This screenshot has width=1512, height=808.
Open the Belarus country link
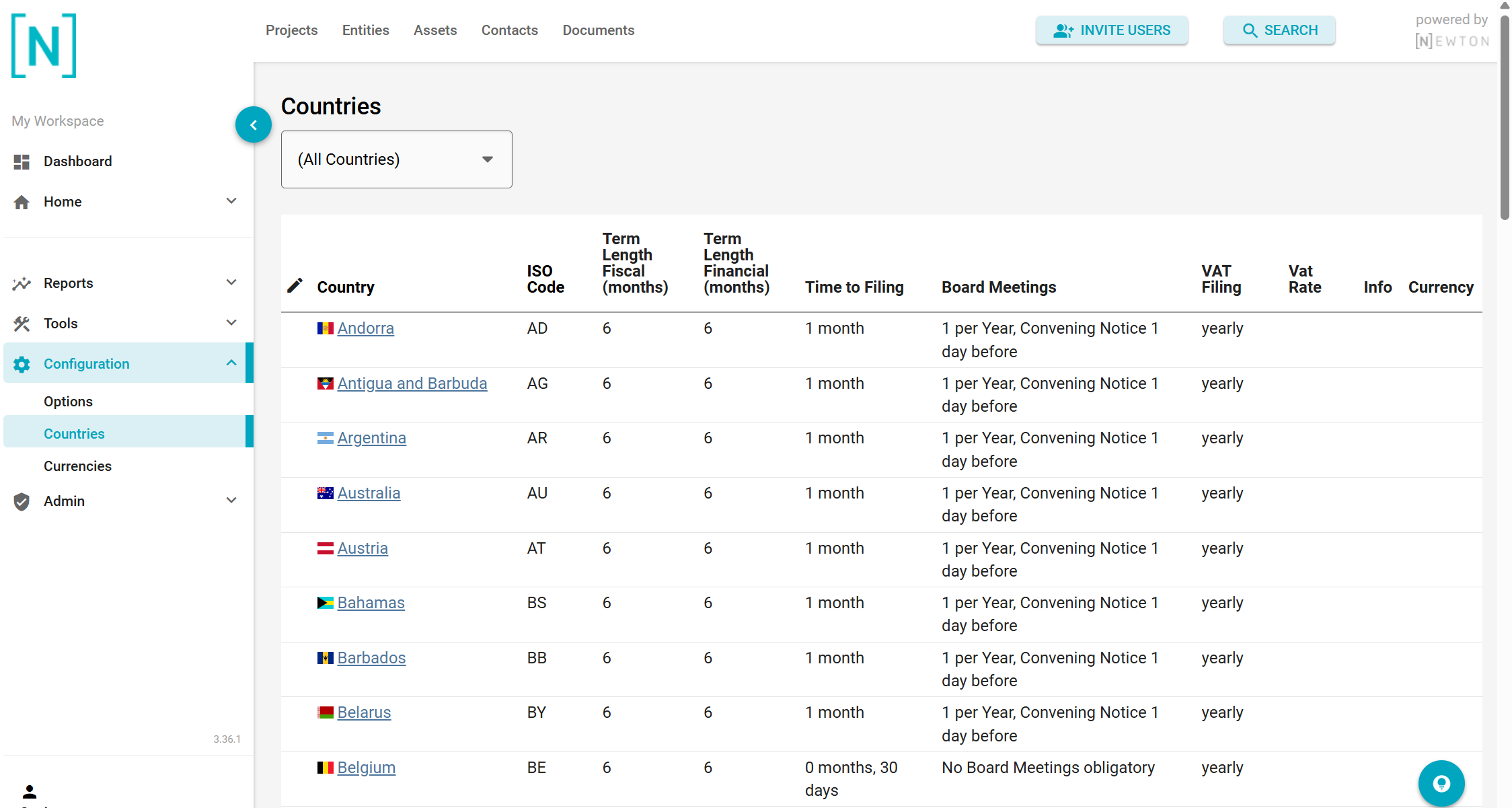coord(364,712)
